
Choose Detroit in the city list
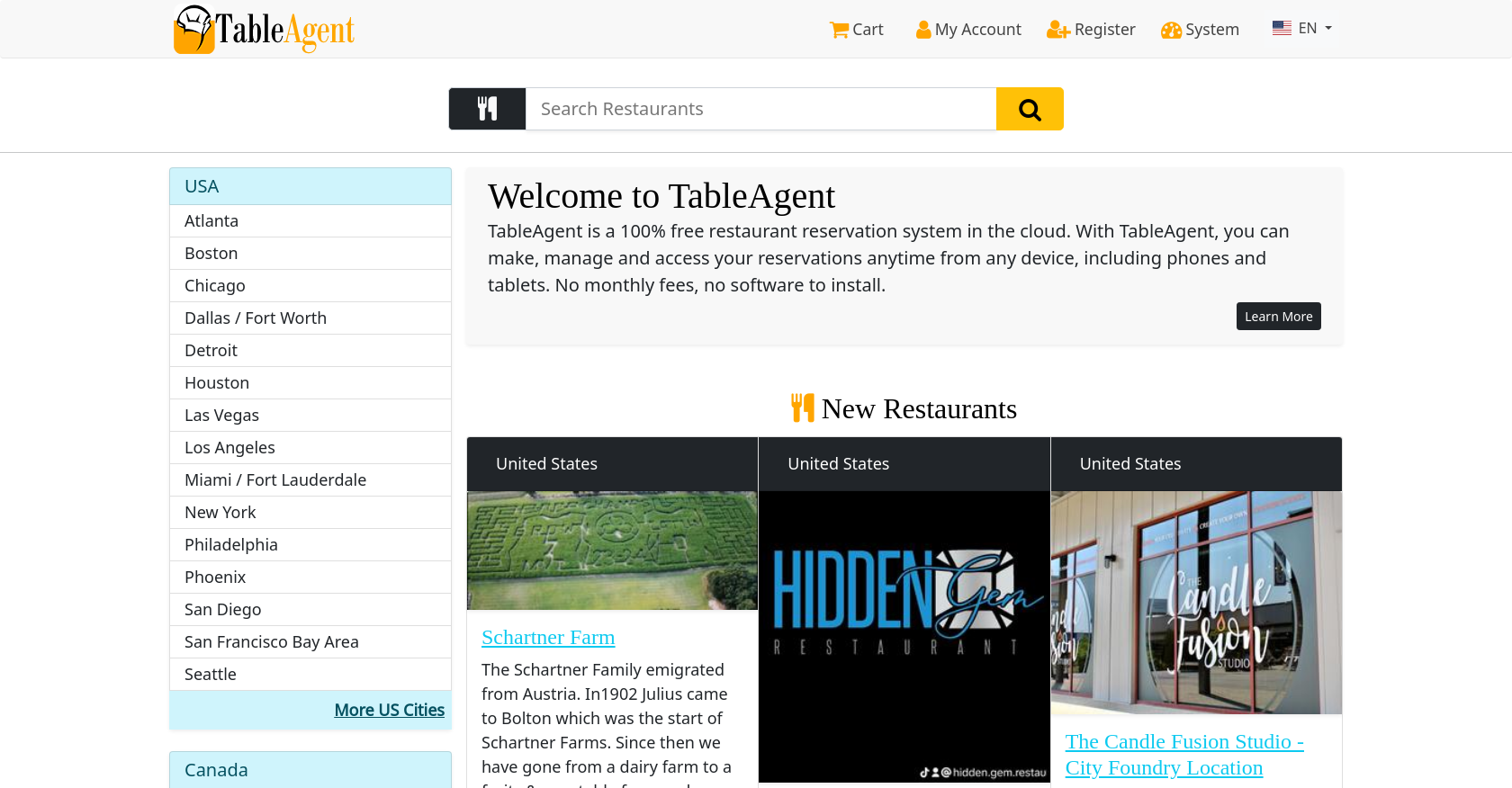point(310,351)
